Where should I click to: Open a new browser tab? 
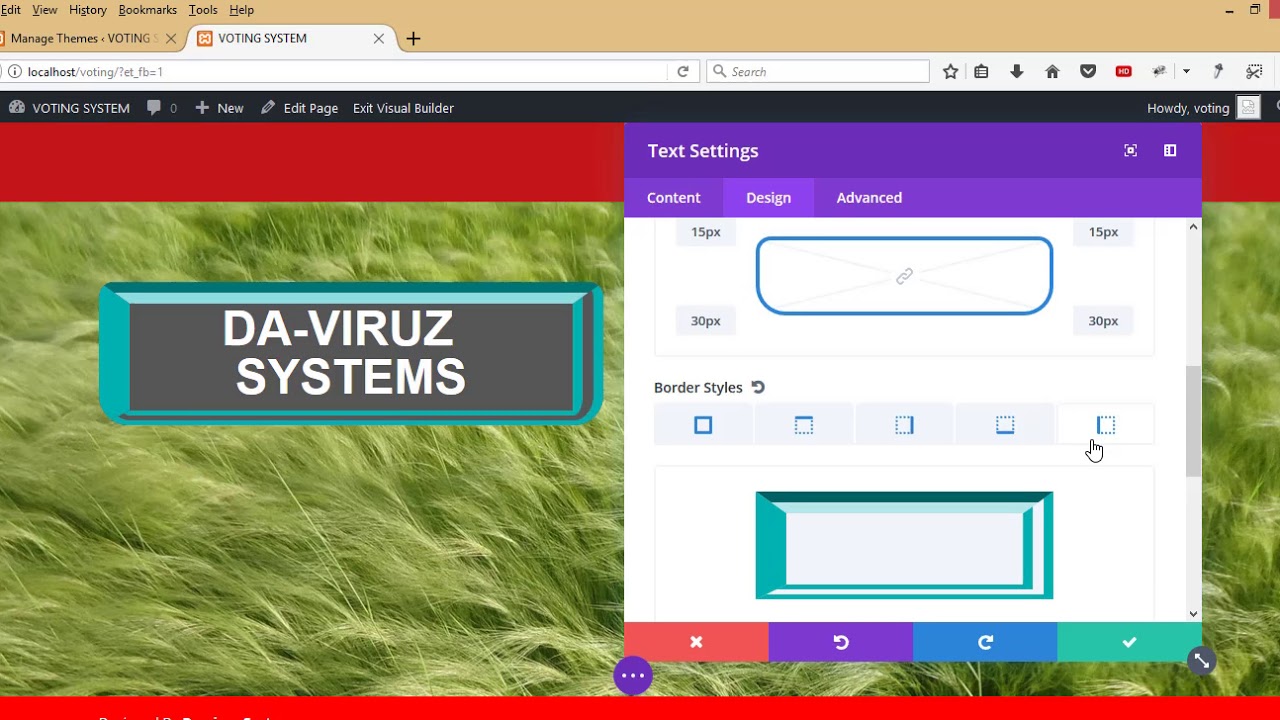pyautogui.click(x=413, y=38)
